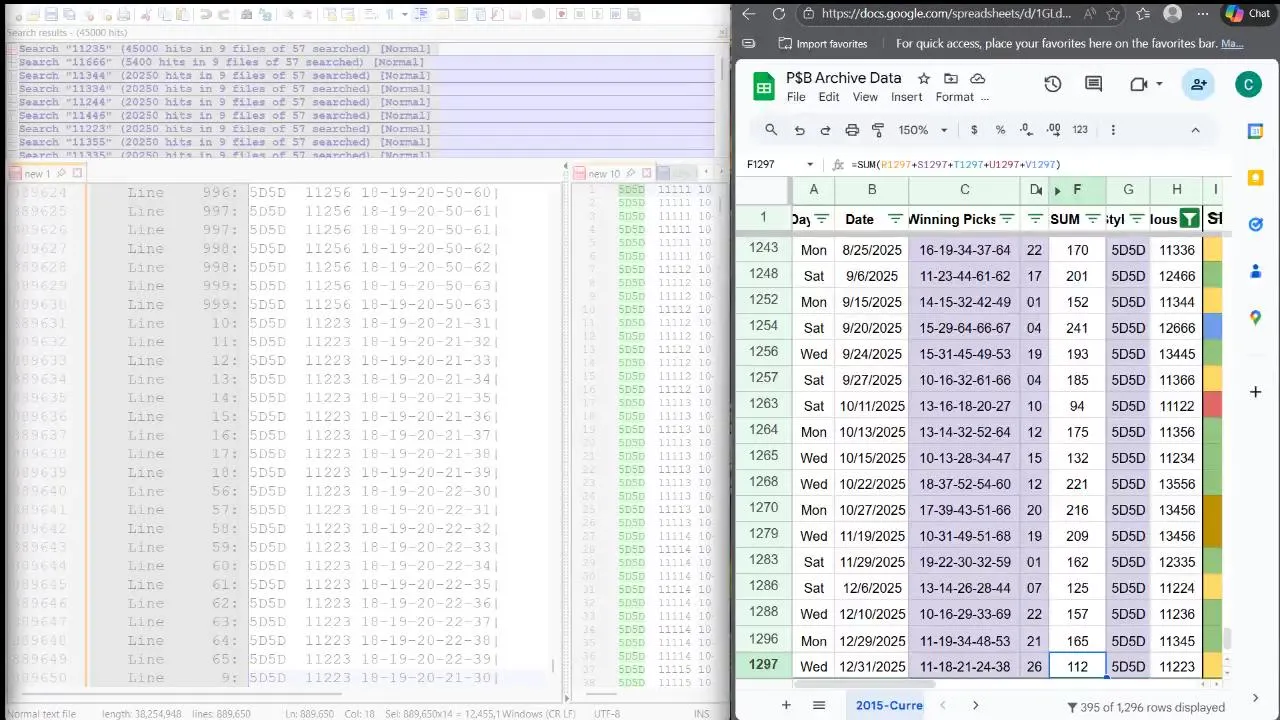Select the 2015-Curre sheet tab
Viewport: 1280px width, 720px height.
pyautogui.click(x=889, y=705)
